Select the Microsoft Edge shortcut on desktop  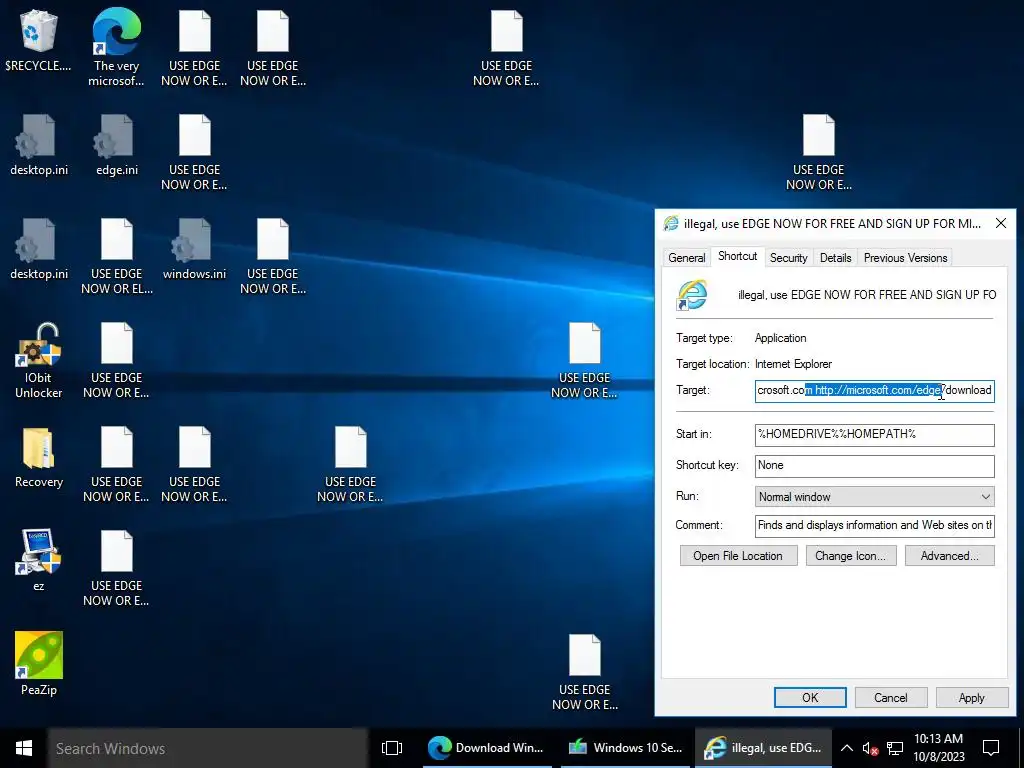point(116,47)
